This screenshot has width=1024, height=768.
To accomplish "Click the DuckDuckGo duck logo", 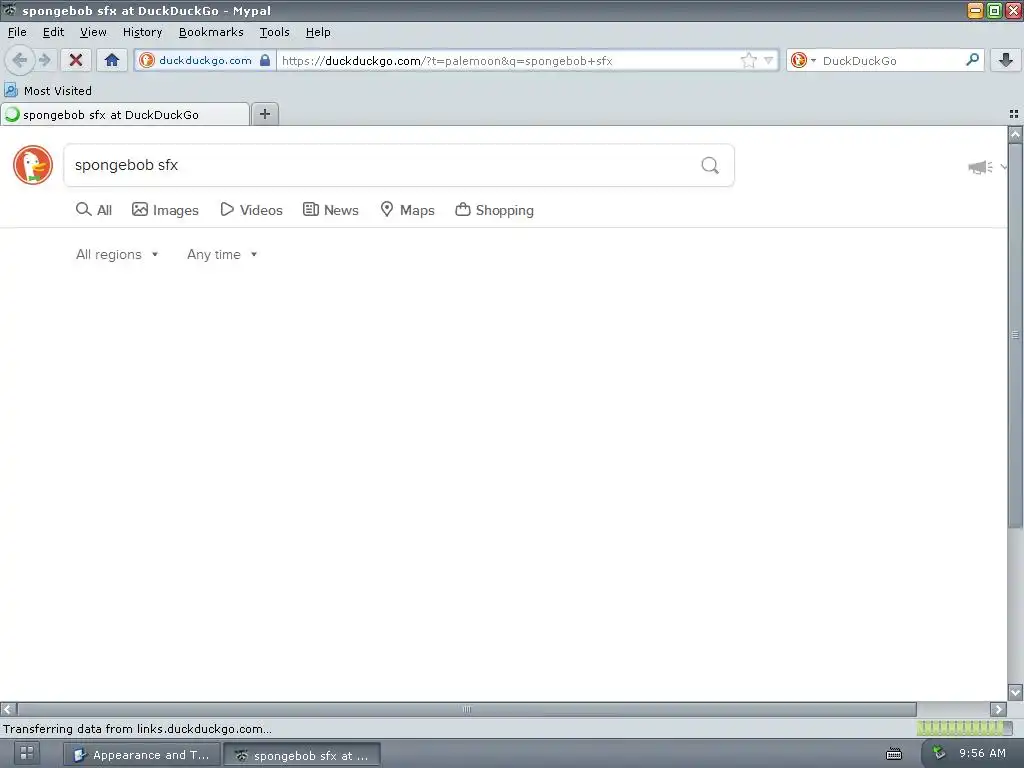I will (x=33, y=165).
